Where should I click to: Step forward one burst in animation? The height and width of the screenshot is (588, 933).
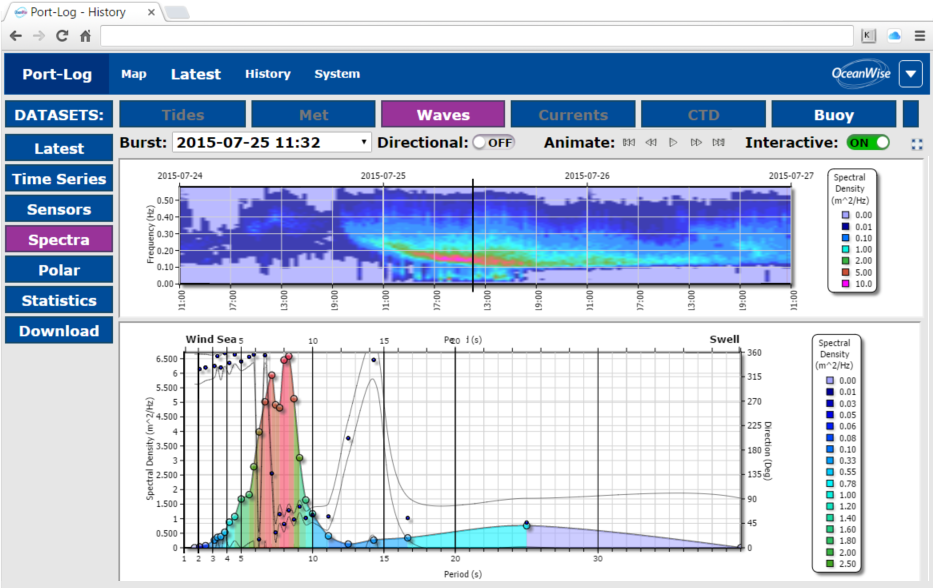(696, 143)
